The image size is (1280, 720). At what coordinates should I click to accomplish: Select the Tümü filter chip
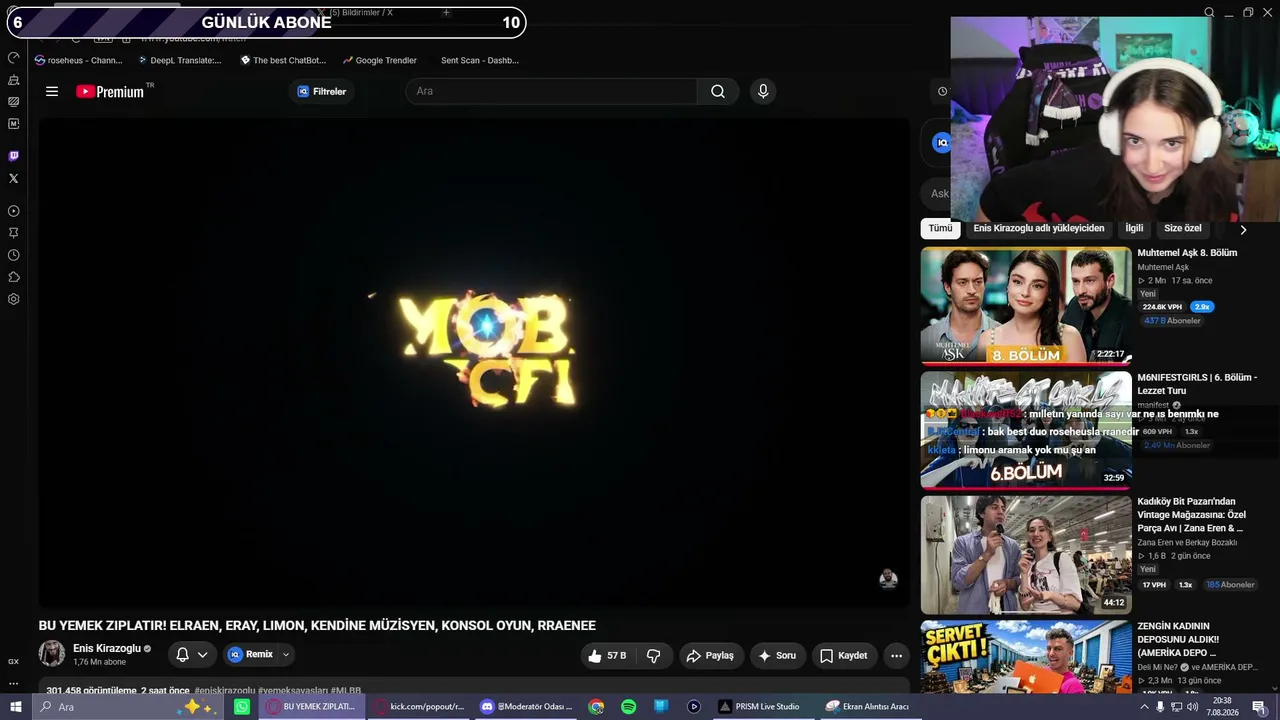[940, 229]
